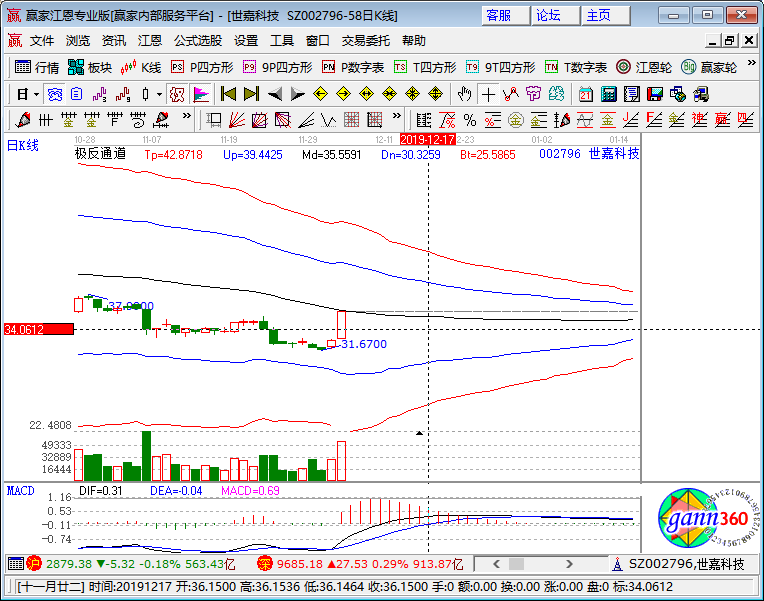Click yellow diamond right-arrow icon
The width and height of the screenshot is (764, 601).
tap(344, 94)
